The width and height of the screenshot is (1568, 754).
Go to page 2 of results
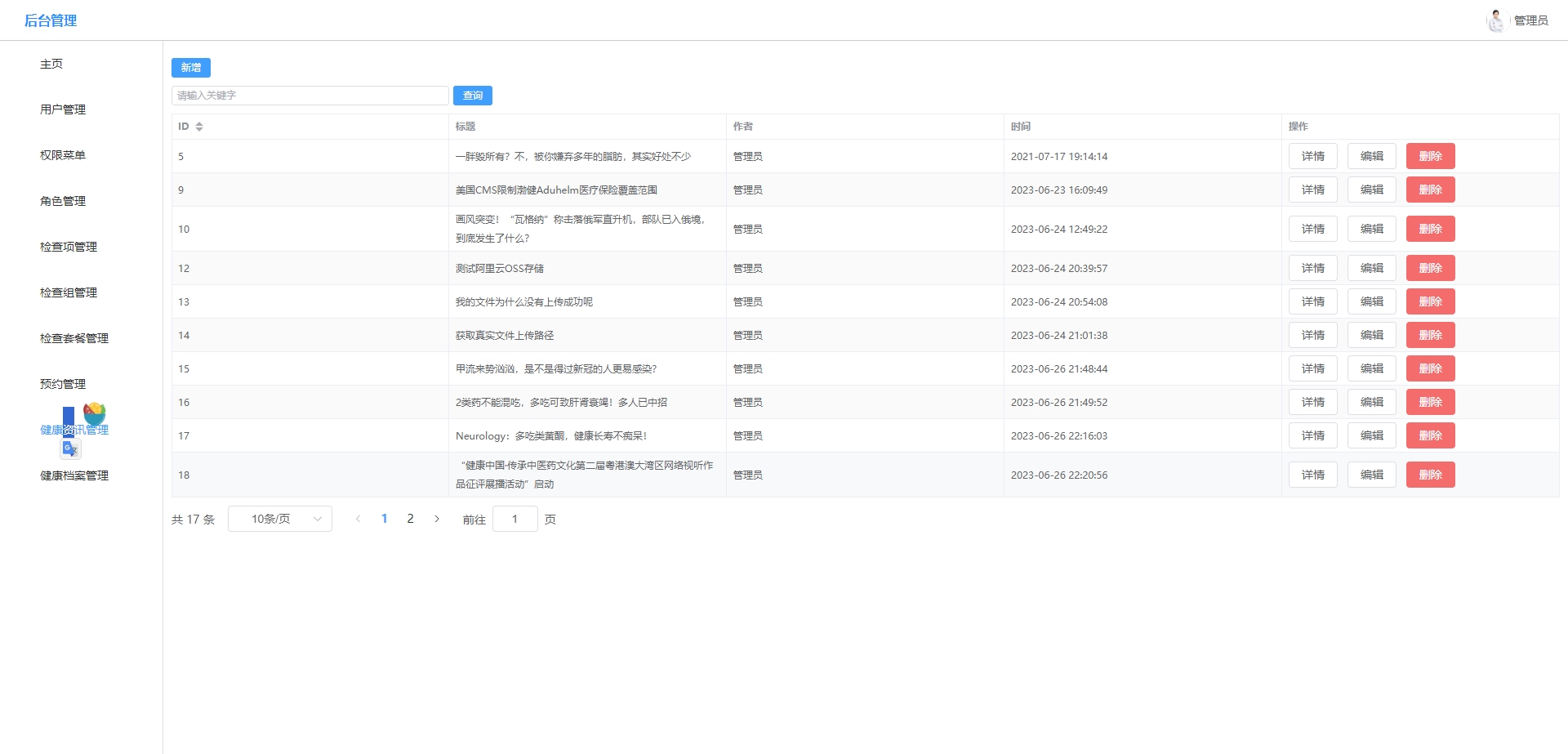coord(410,519)
